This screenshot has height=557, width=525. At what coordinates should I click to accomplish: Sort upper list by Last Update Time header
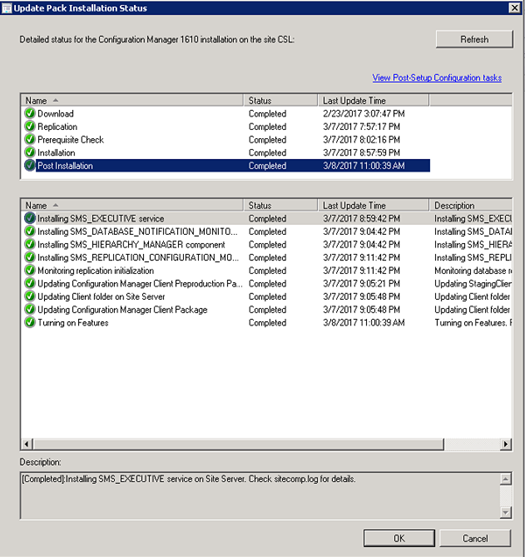pyautogui.click(x=373, y=101)
